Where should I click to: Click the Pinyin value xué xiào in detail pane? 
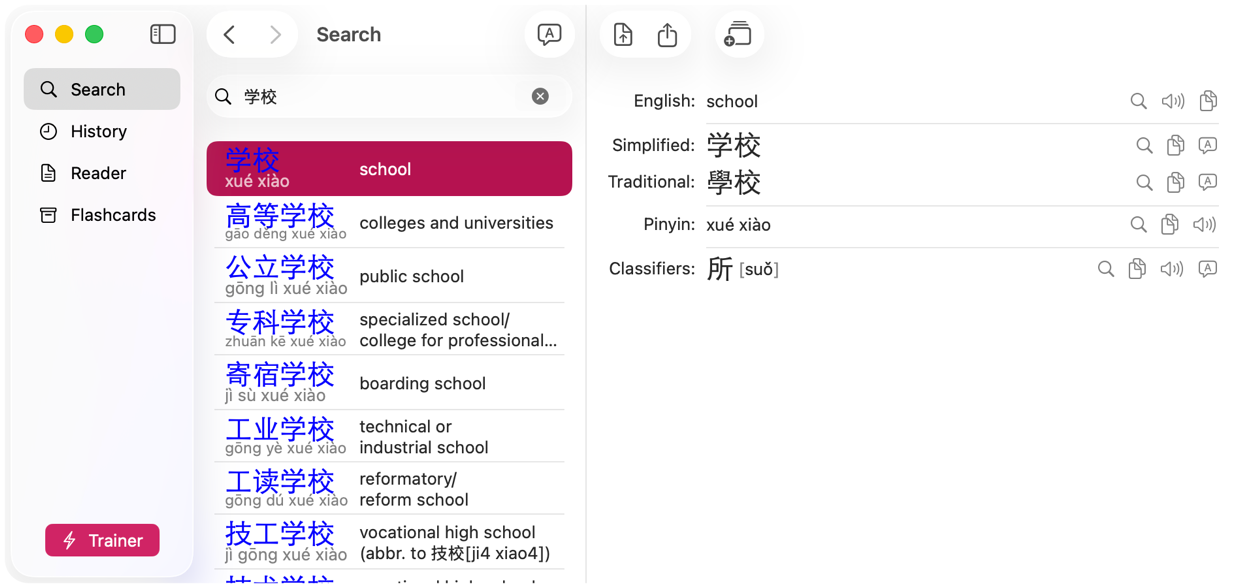tap(738, 225)
